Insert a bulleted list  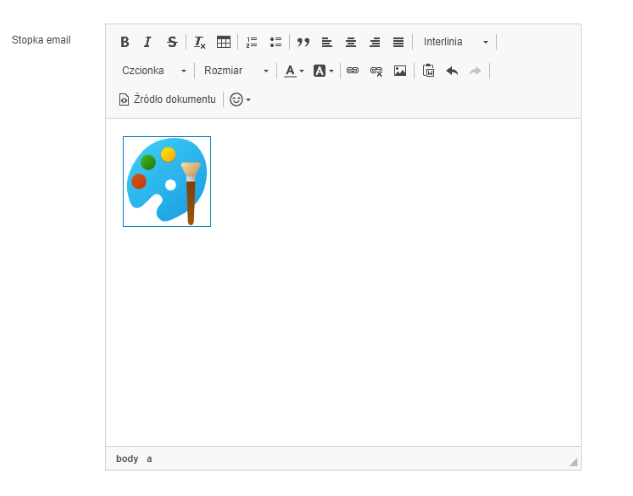tap(276, 42)
